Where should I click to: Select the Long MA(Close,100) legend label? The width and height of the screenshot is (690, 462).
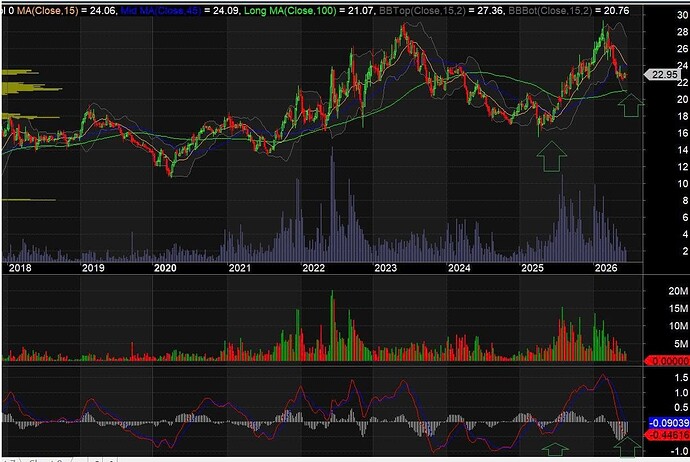pyautogui.click(x=290, y=11)
